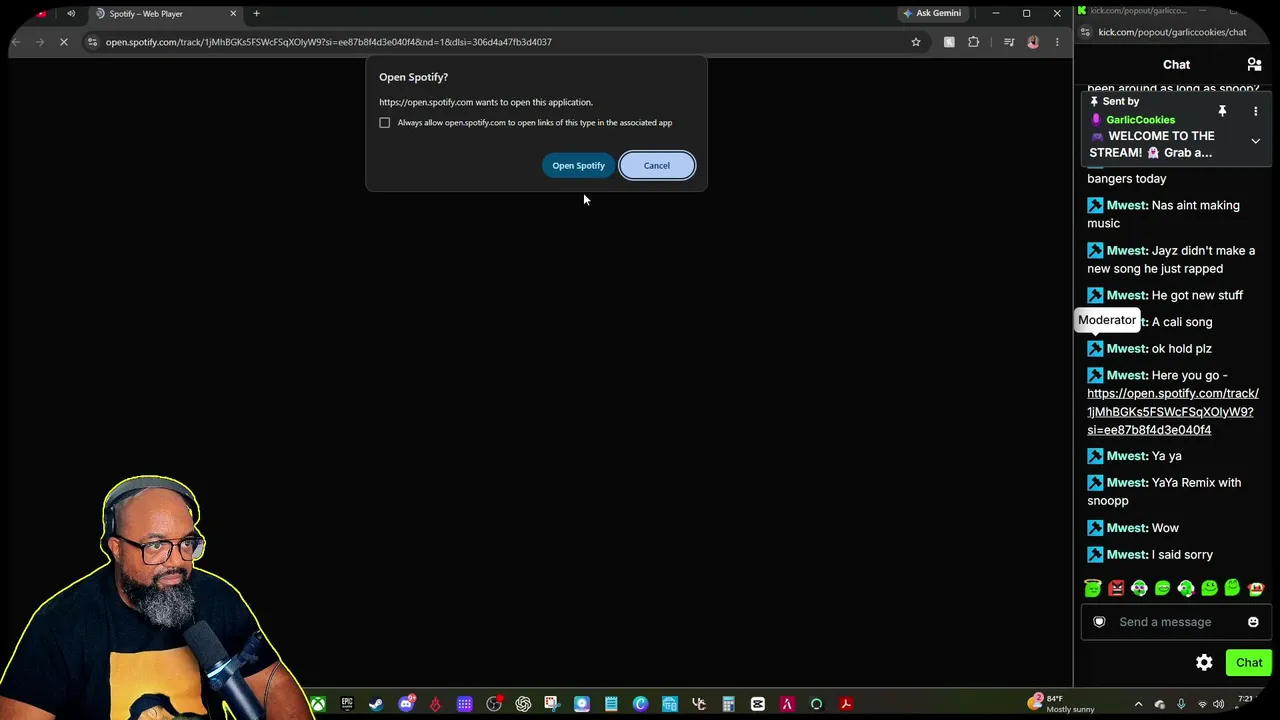Select the sad dog emote at row end
This screenshot has width=1280, height=720.
[1256, 589]
